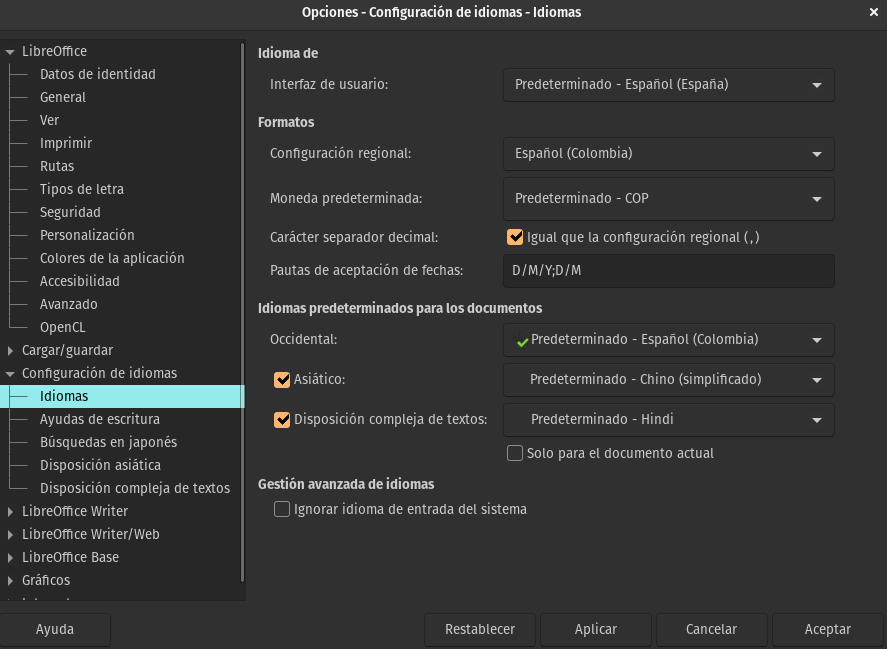
Task: Click the Cargar/guardar tree label
Action: click(67, 351)
